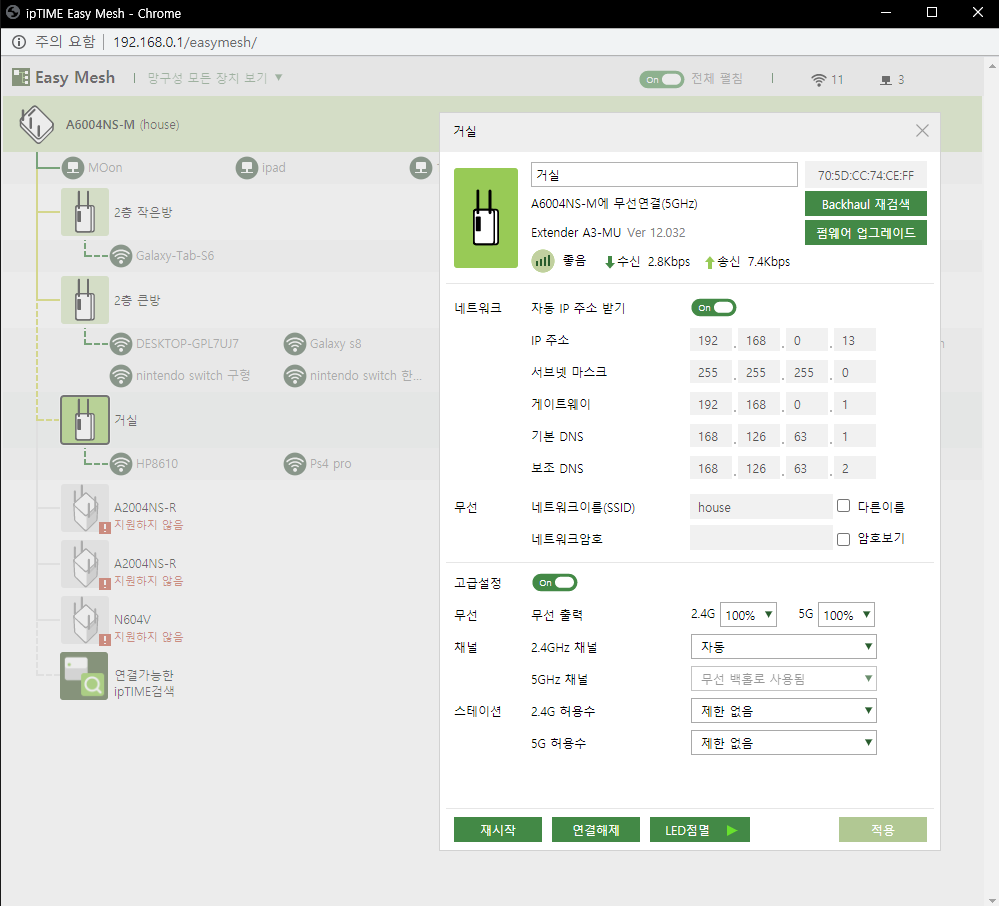Click the second A2004NS-R unsupported device icon
This screenshot has height=906, width=999.
point(85,564)
